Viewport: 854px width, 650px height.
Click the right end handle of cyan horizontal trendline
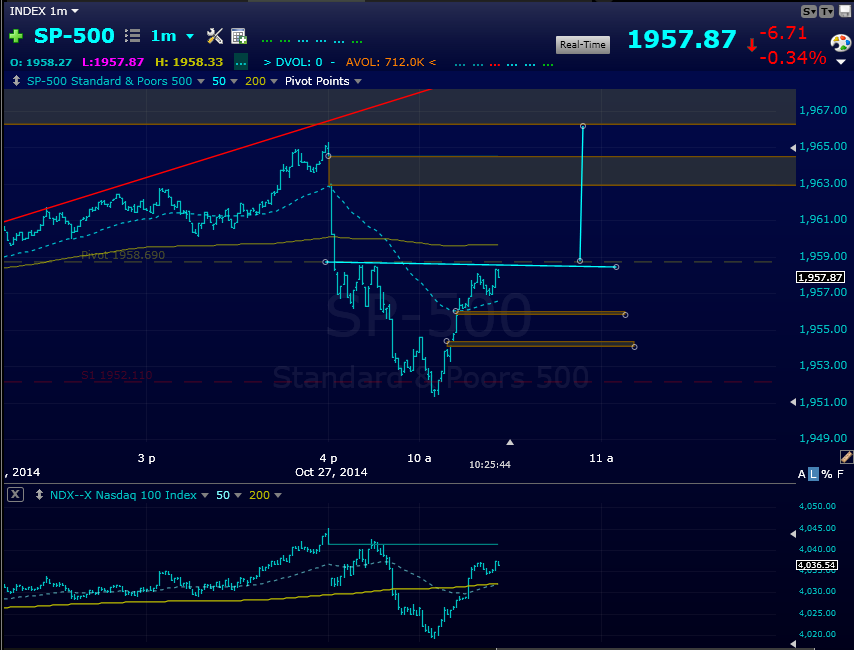[616, 267]
